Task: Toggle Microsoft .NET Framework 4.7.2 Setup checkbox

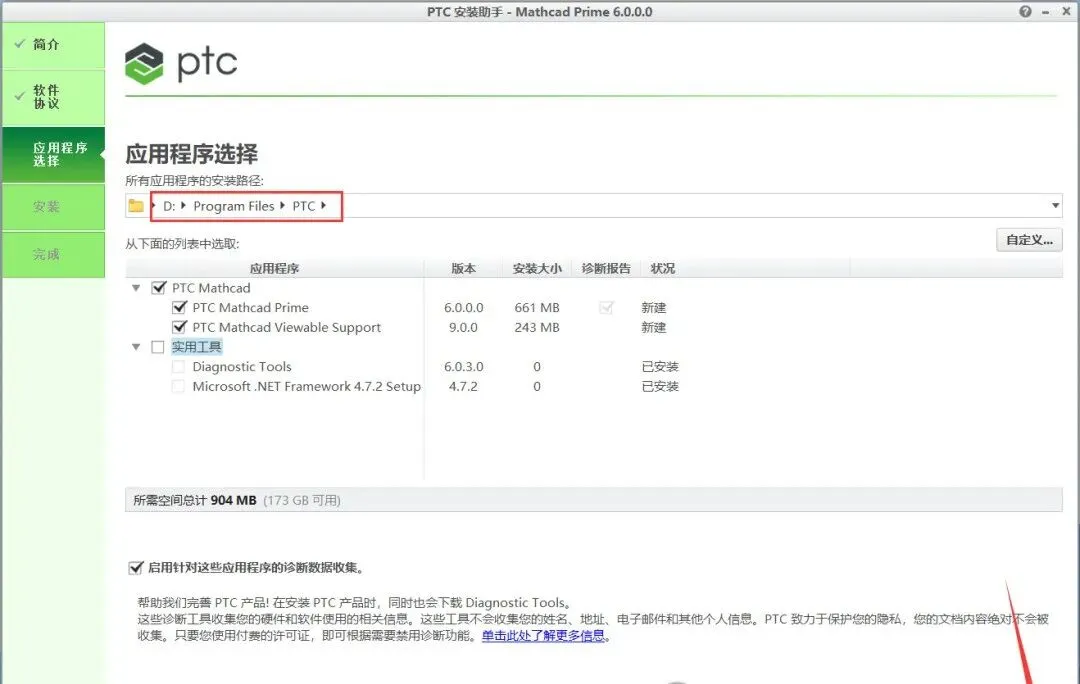Action: [x=178, y=386]
